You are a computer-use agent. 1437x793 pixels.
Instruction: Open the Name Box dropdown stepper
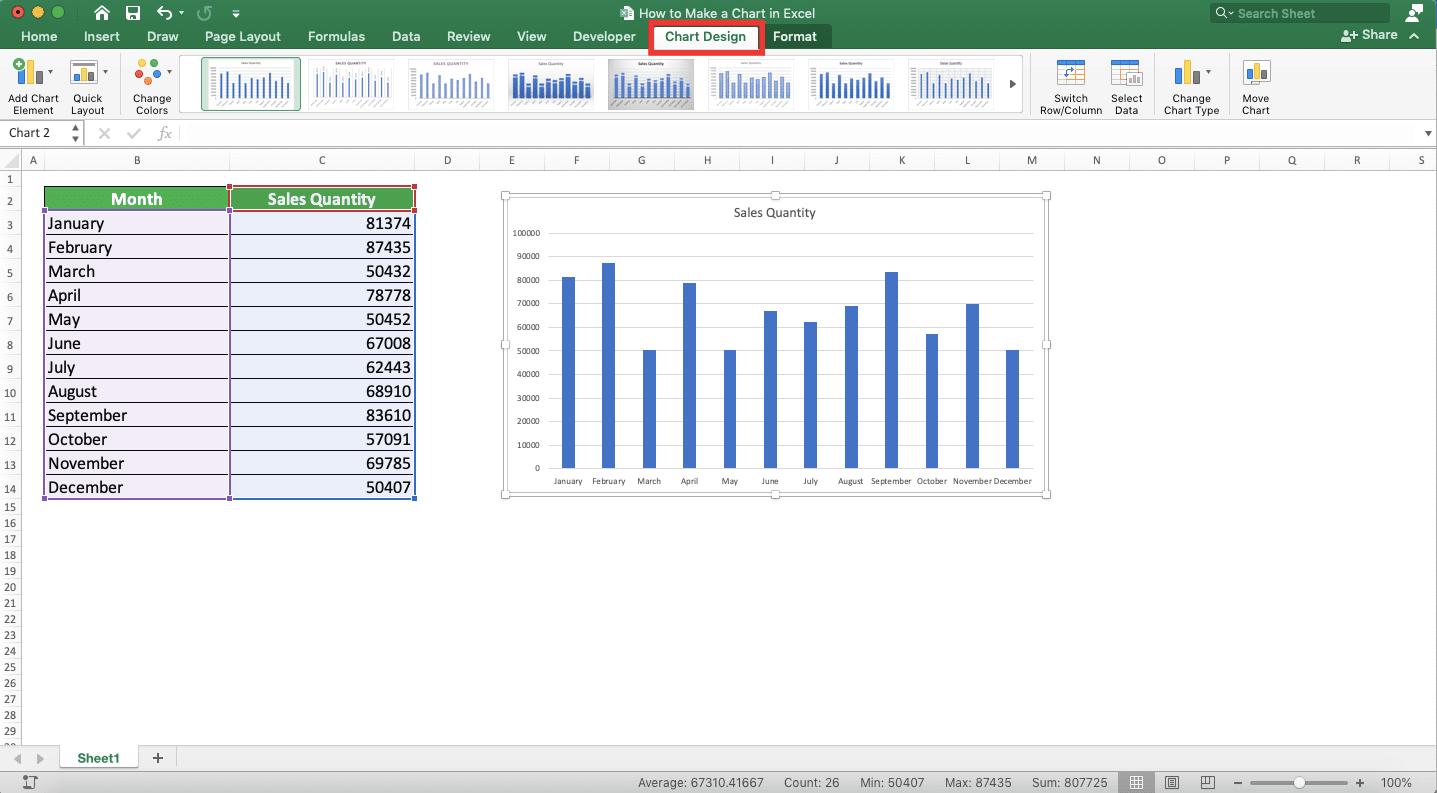point(76,133)
